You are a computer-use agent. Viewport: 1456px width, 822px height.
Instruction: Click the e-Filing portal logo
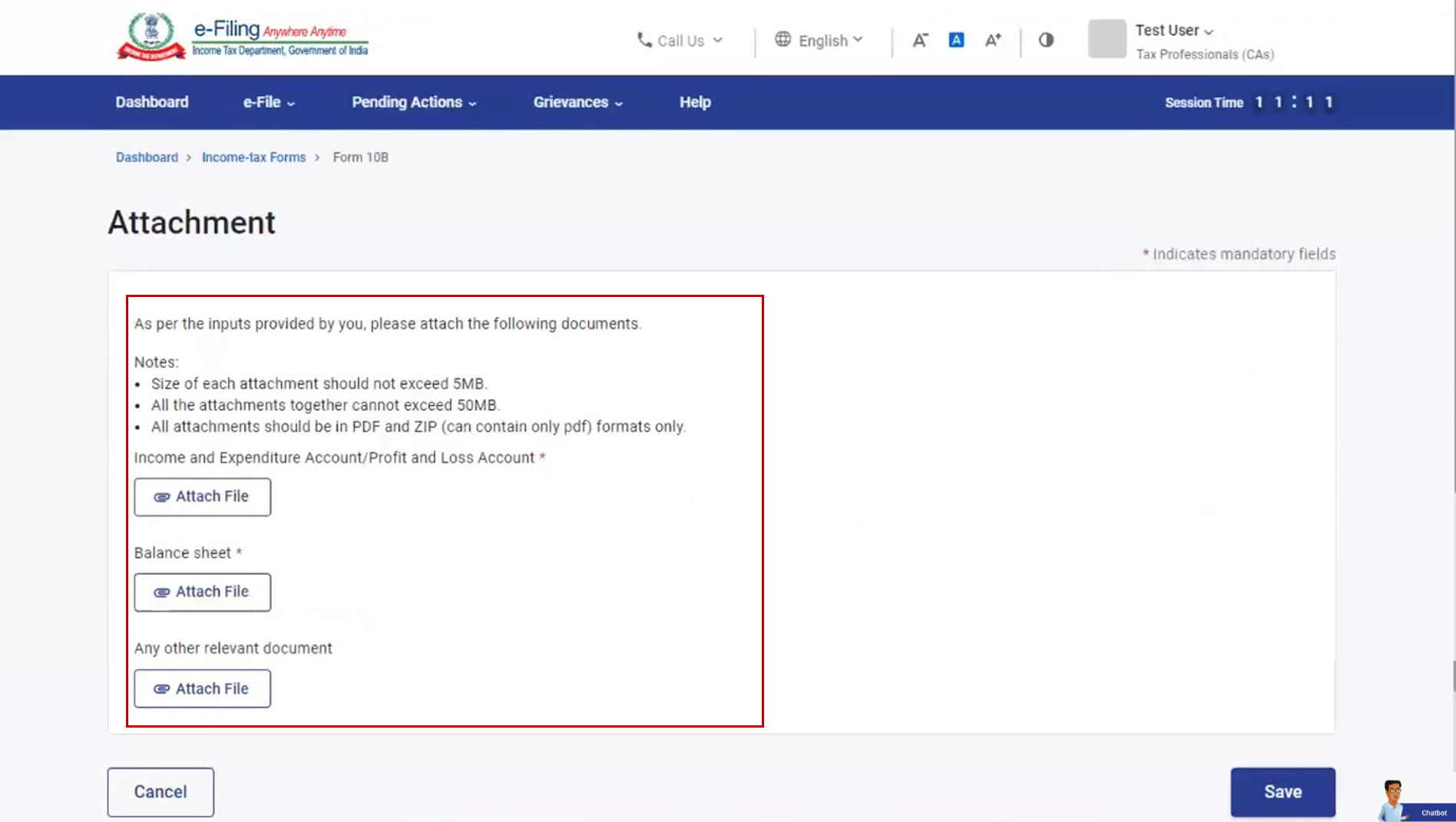tap(242, 37)
